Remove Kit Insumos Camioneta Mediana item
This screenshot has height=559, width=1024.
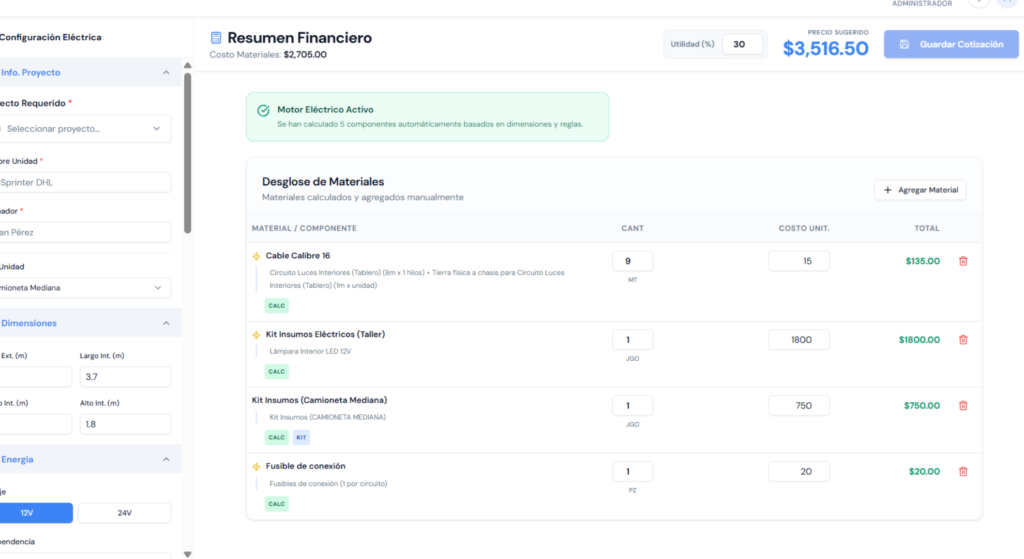coord(963,406)
